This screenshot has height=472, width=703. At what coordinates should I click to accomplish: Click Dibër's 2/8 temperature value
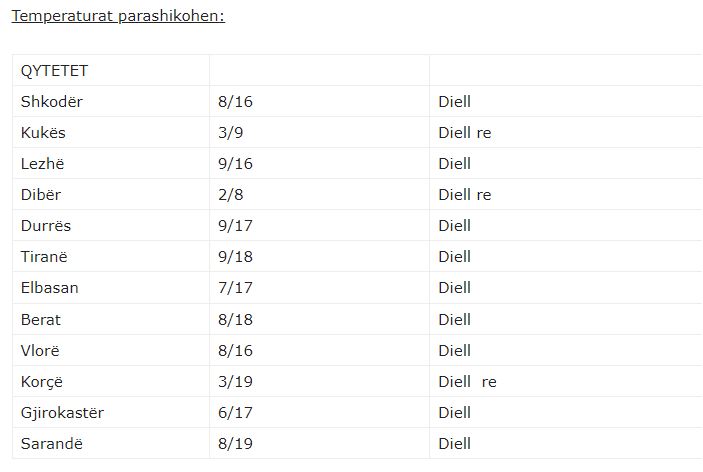229,195
